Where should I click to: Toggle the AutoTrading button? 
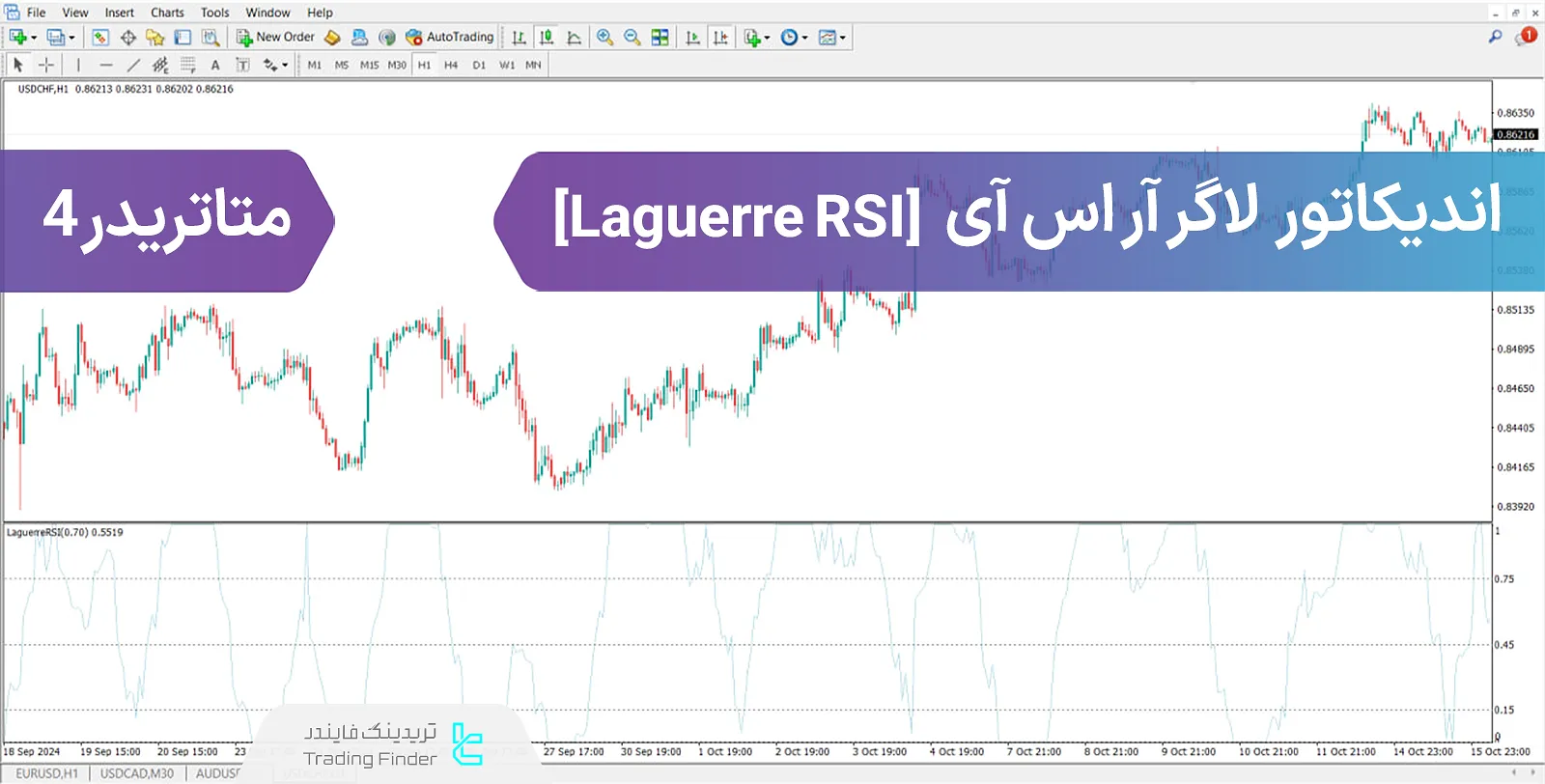450,38
